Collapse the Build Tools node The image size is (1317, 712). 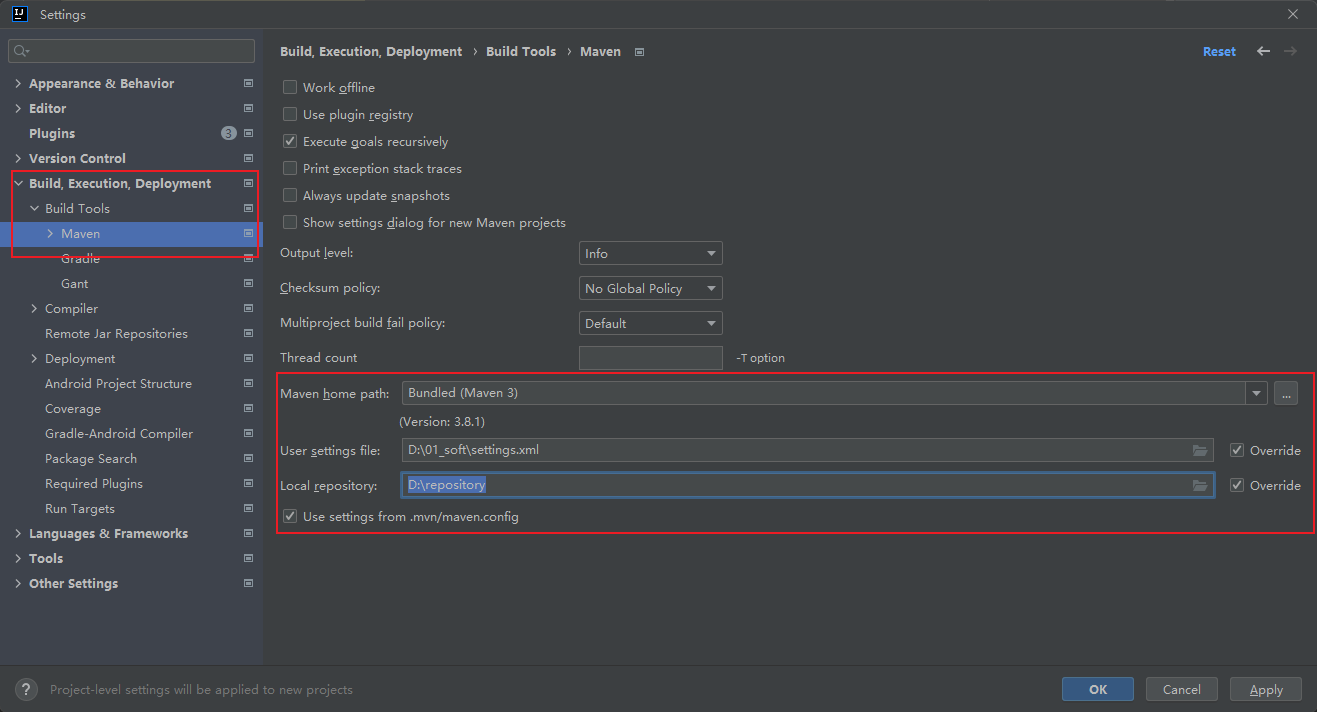(x=34, y=209)
